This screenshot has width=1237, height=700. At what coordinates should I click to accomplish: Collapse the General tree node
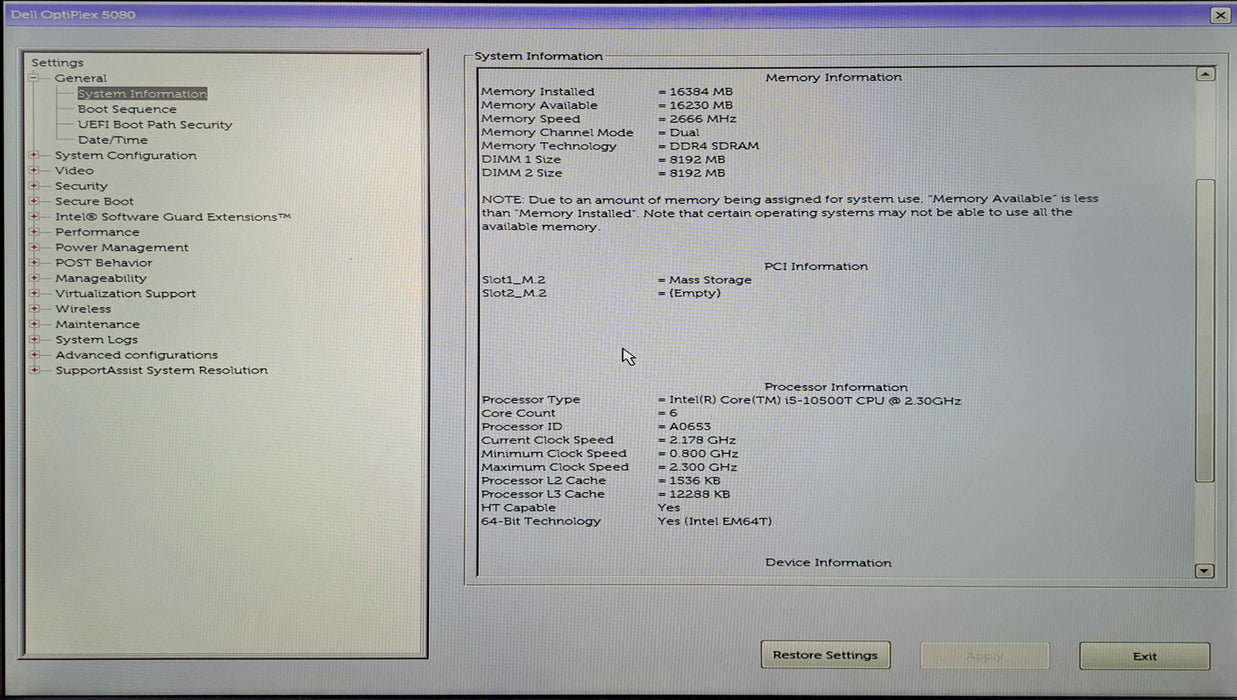(x=34, y=78)
